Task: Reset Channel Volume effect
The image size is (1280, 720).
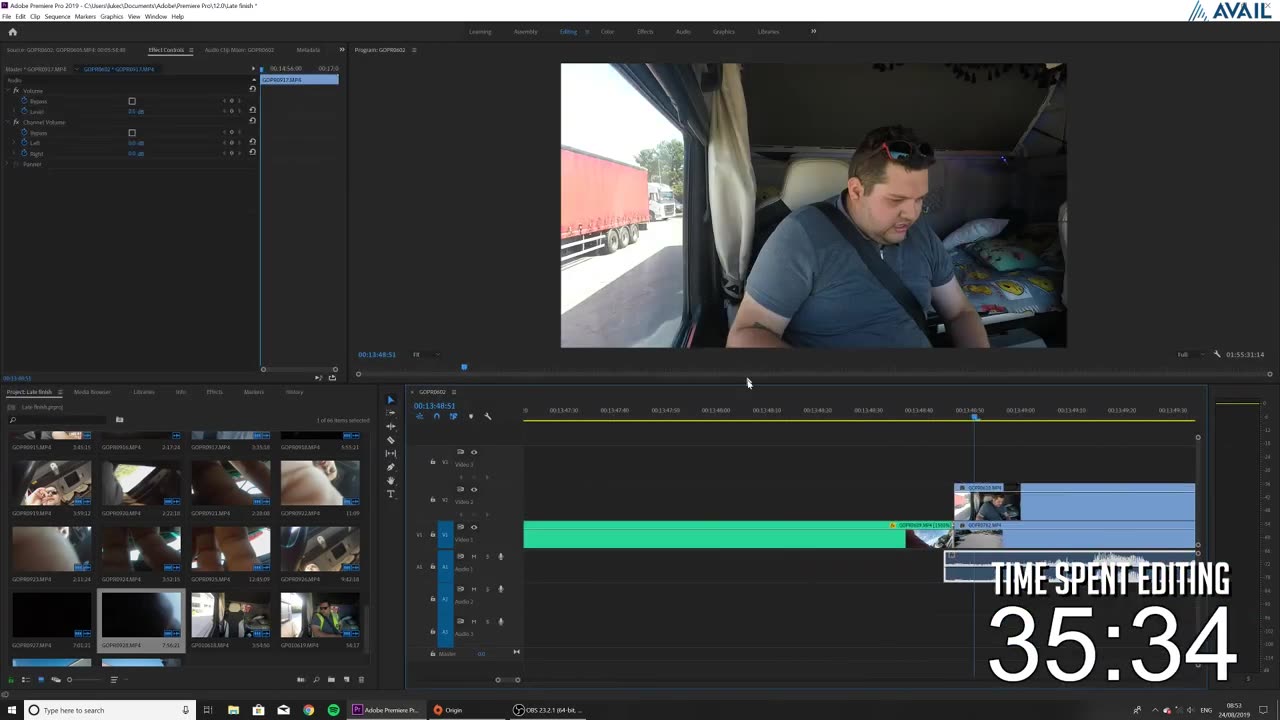Action: click(252, 121)
